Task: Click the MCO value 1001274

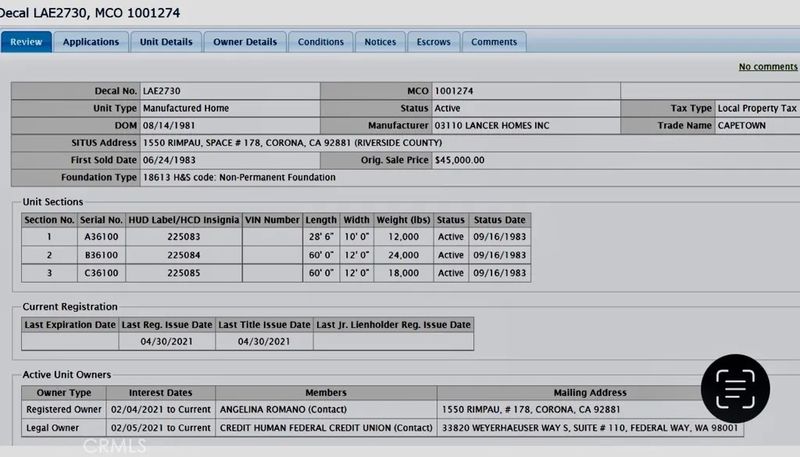Action: [455, 91]
